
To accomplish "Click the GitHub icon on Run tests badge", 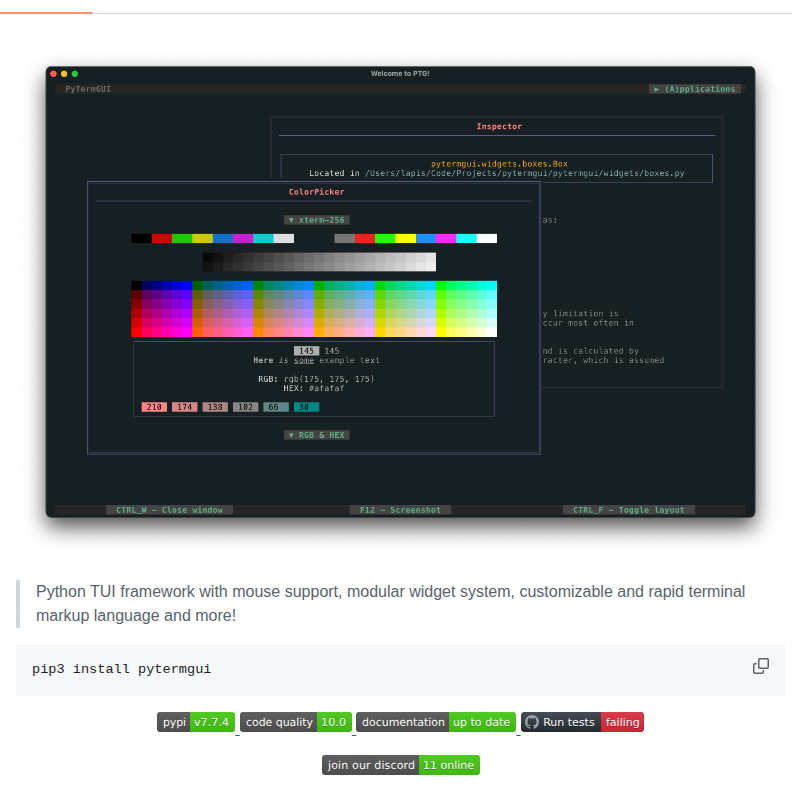I will (532, 722).
